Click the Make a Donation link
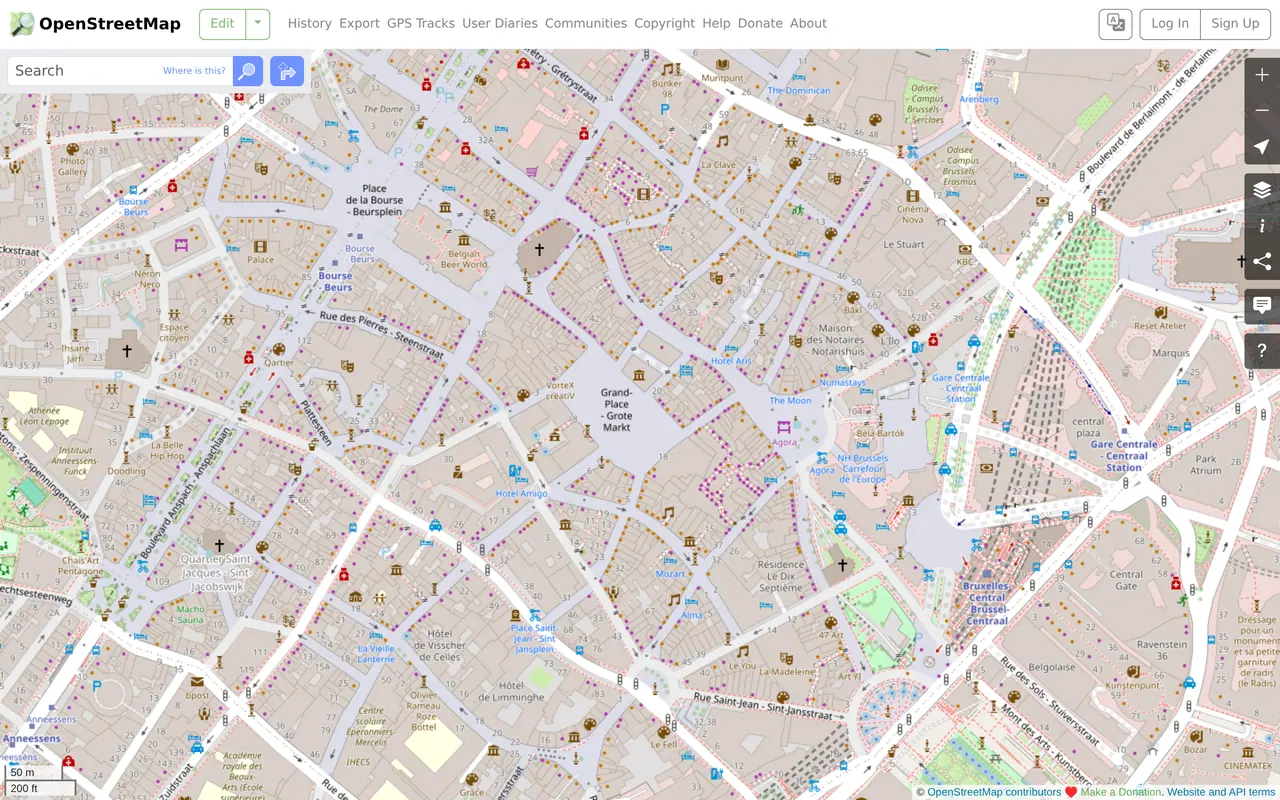Viewport: 1280px width, 800px height. click(1121, 792)
